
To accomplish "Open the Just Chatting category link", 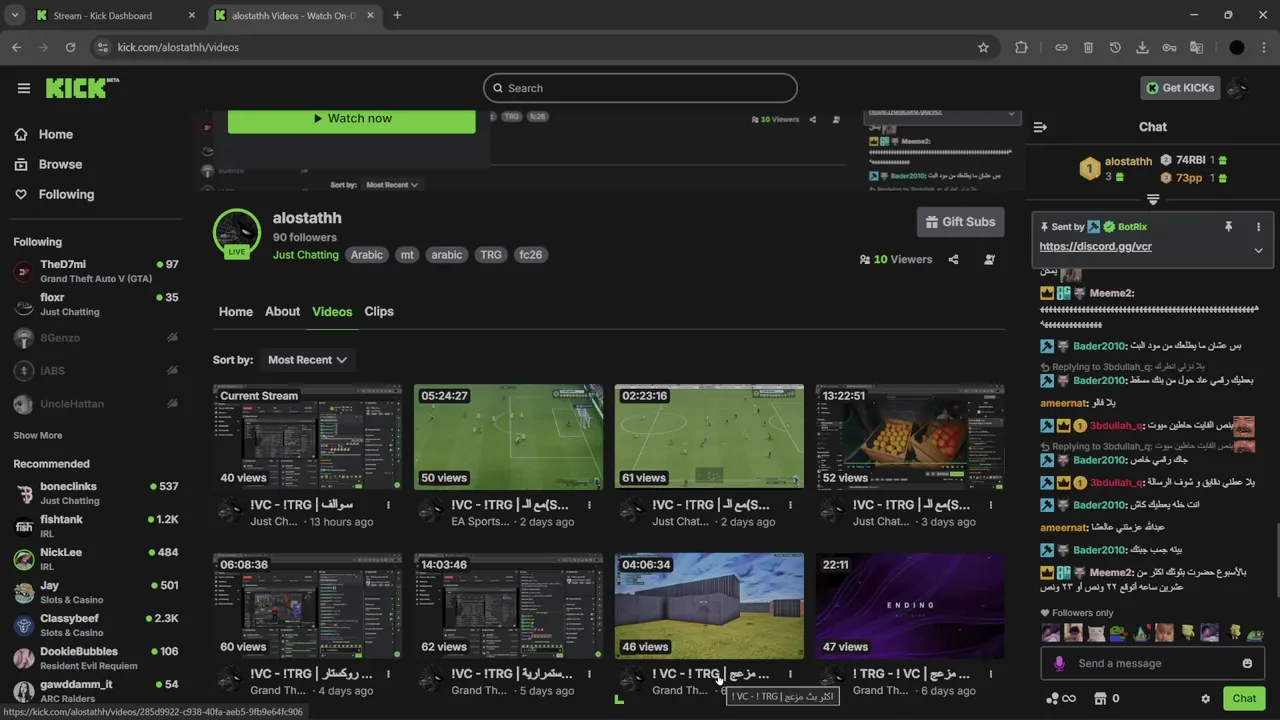I will pyautogui.click(x=306, y=255).
